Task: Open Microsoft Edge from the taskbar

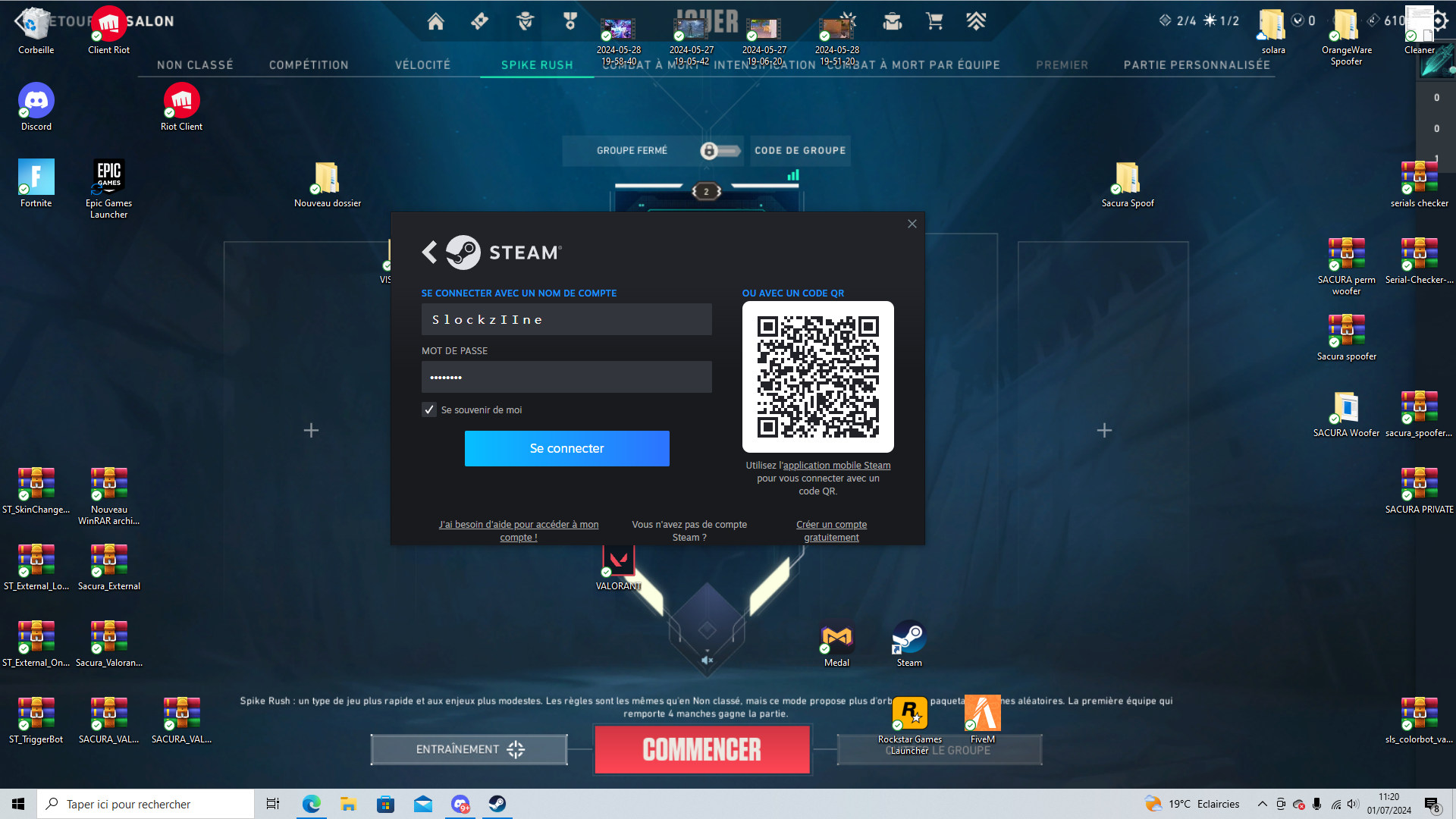Action: [311, 804]
